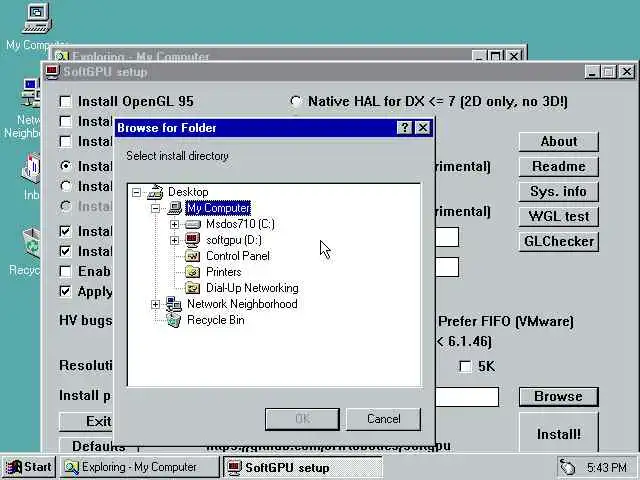640x480 pixels.
Task: Open the Readme button
Action: [x=558, y=167]
